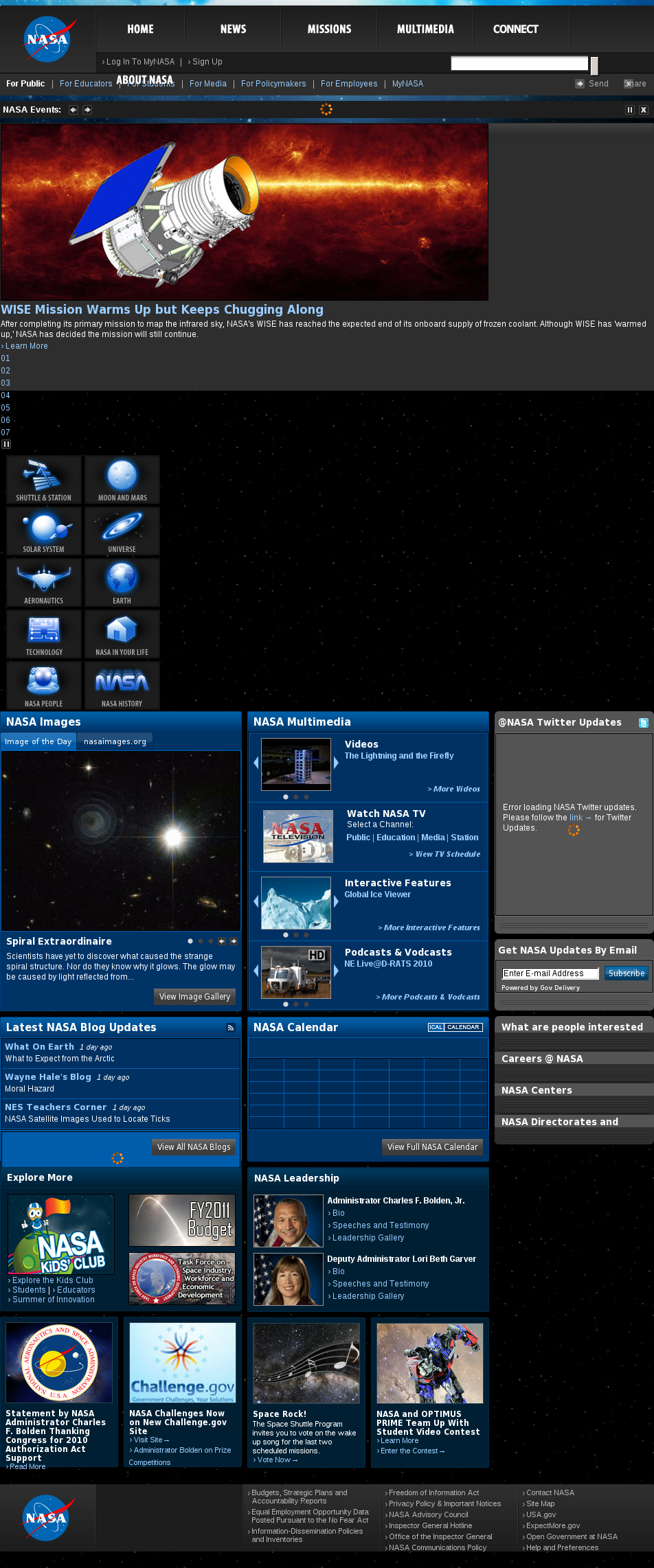Open Administrator Bolden's Bio link
Viewport: 654px width, 1568px height.
(339, 1213)
